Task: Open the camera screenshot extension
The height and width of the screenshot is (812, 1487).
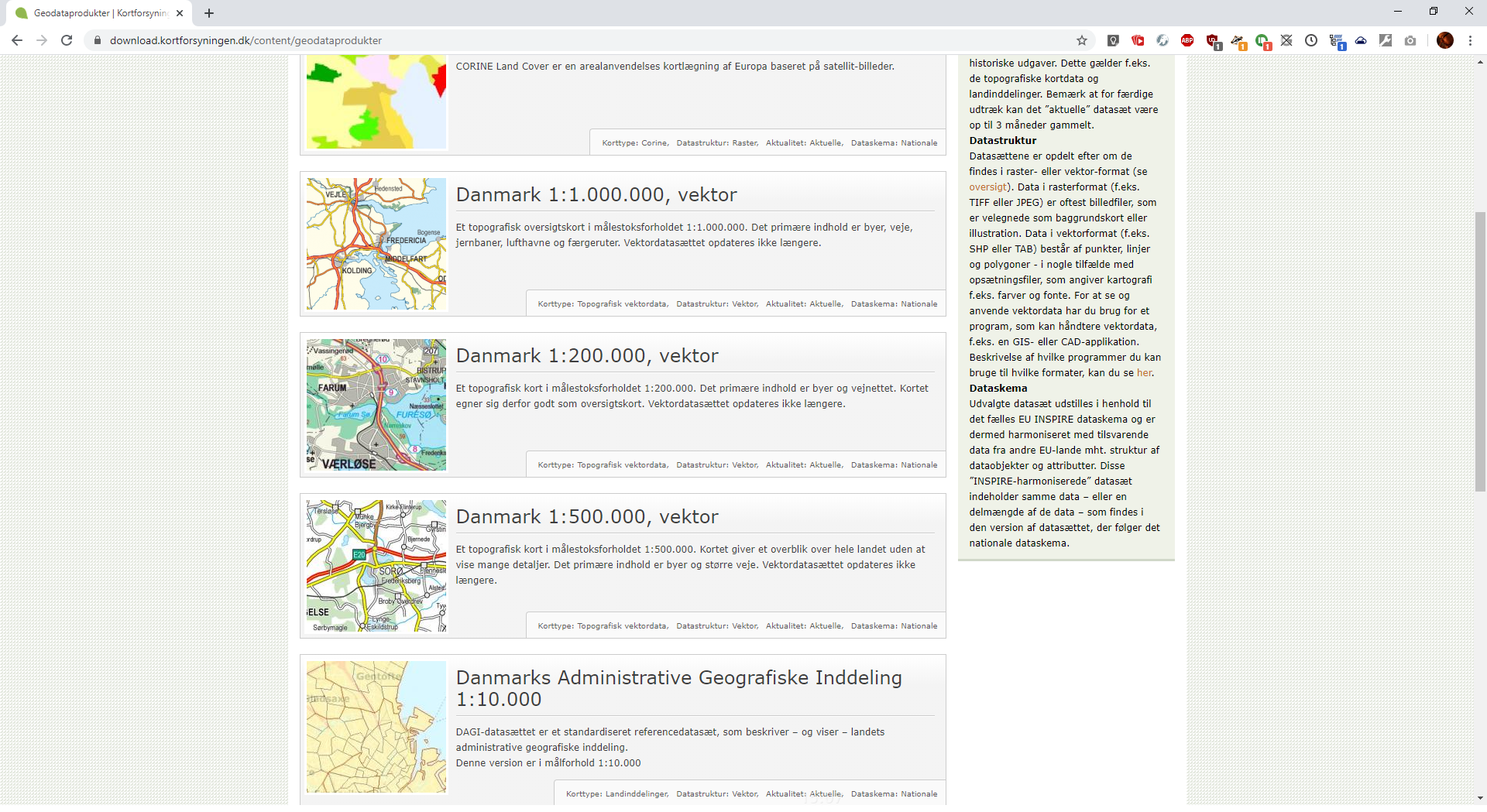Action: pos(1410,40)
